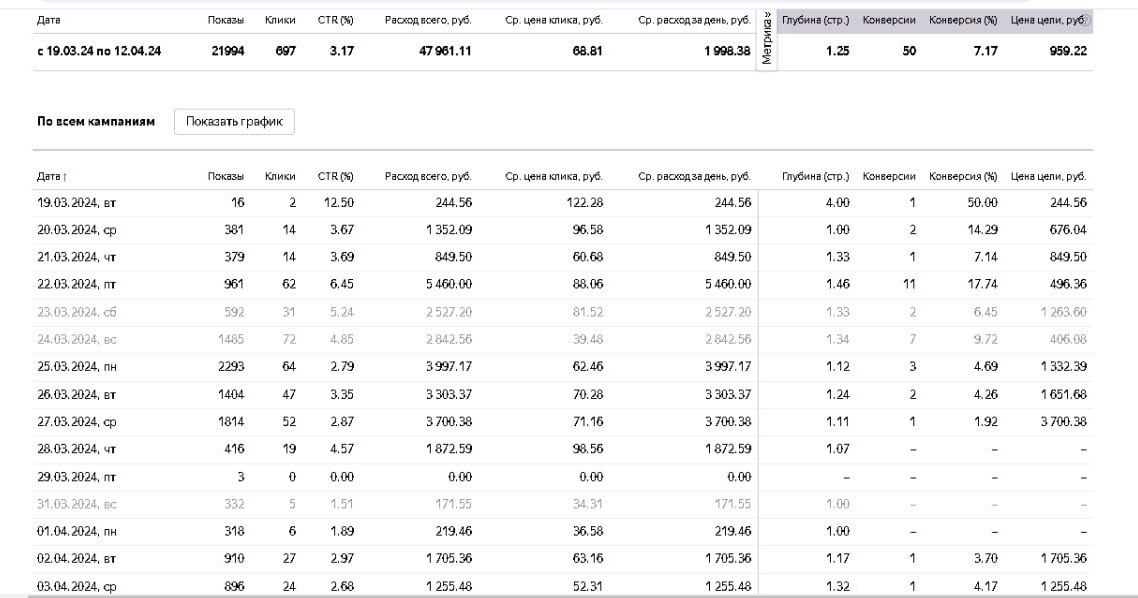Image resolution: width=1138 pixels, height=598 pixels.
Task: Click the Показать график button
Action: pyautogui.click(x=234, y=122)
